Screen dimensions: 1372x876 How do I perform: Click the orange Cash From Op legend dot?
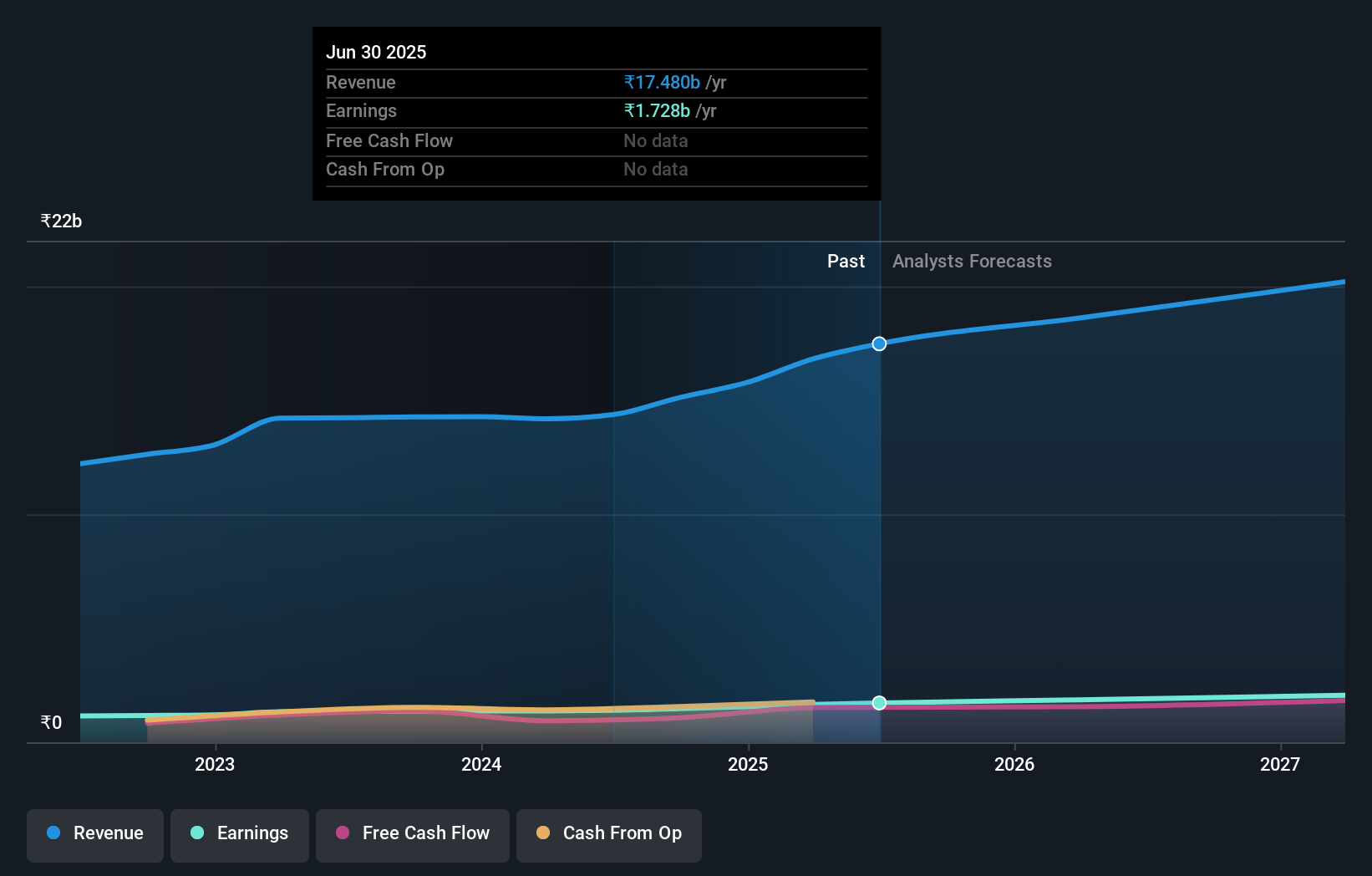pos(543,833)
